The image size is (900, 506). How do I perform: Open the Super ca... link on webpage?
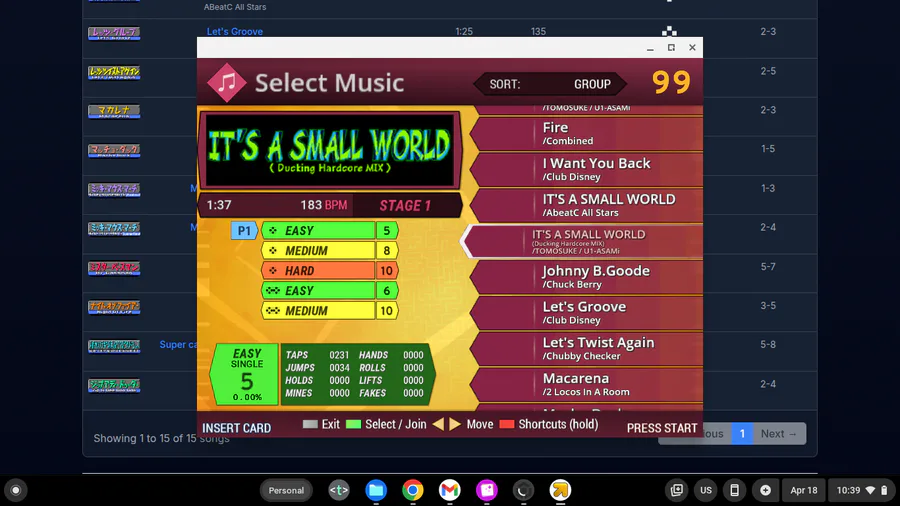point(178,344)
